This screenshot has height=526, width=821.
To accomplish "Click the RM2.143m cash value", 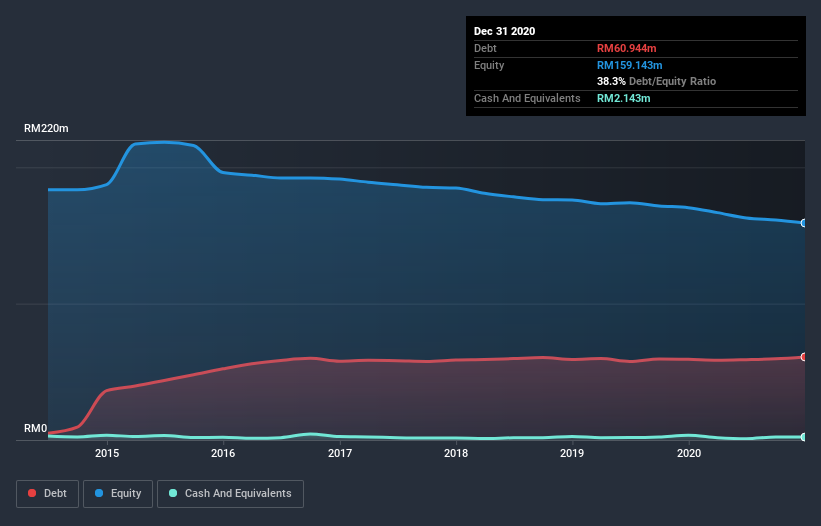I will [624, 98].
